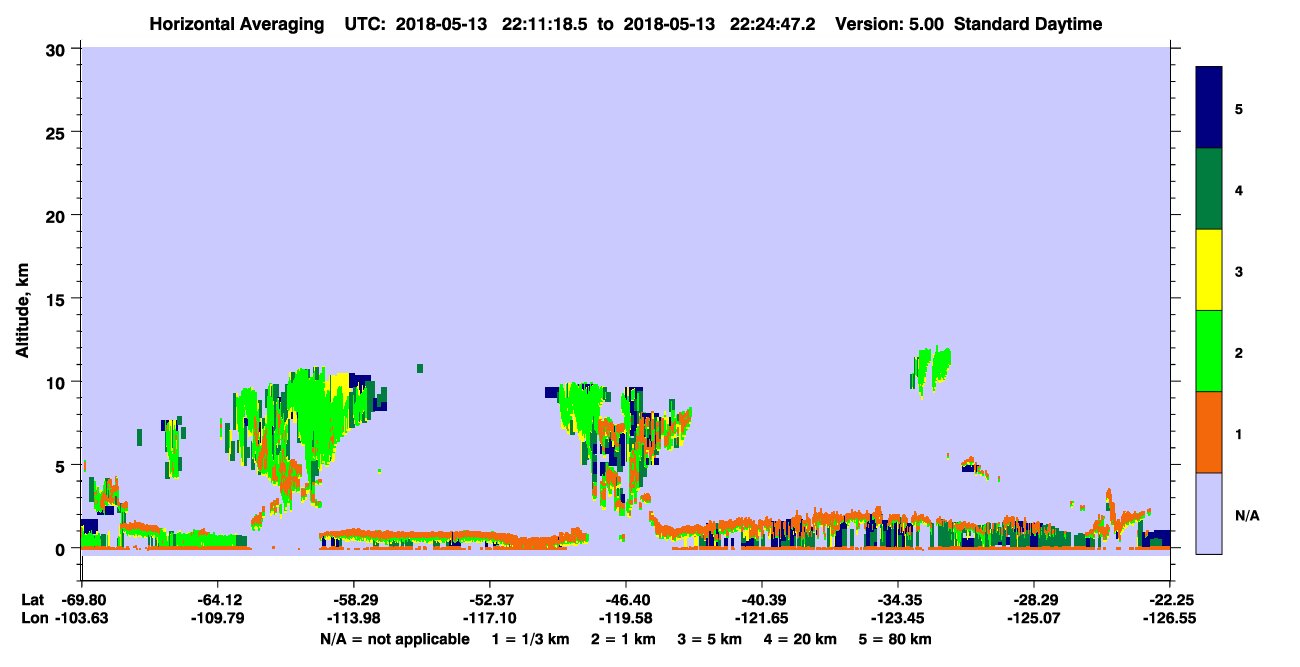Image resolution: width=1300 pixels, height=667 pixels.
Task: Click longitude value -126.55
Action: point(1170,618)
